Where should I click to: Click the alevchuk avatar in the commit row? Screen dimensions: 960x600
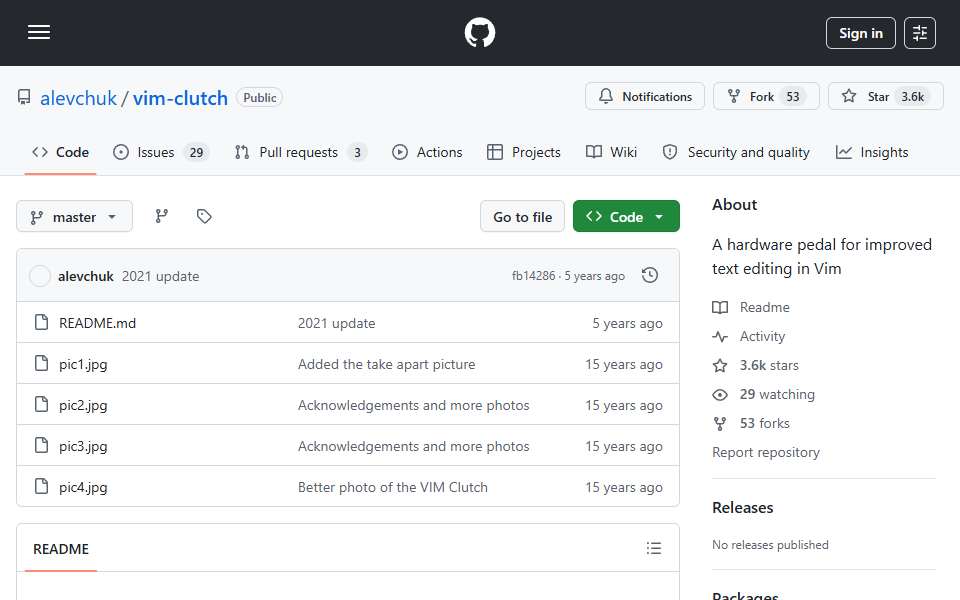[40, 276]
